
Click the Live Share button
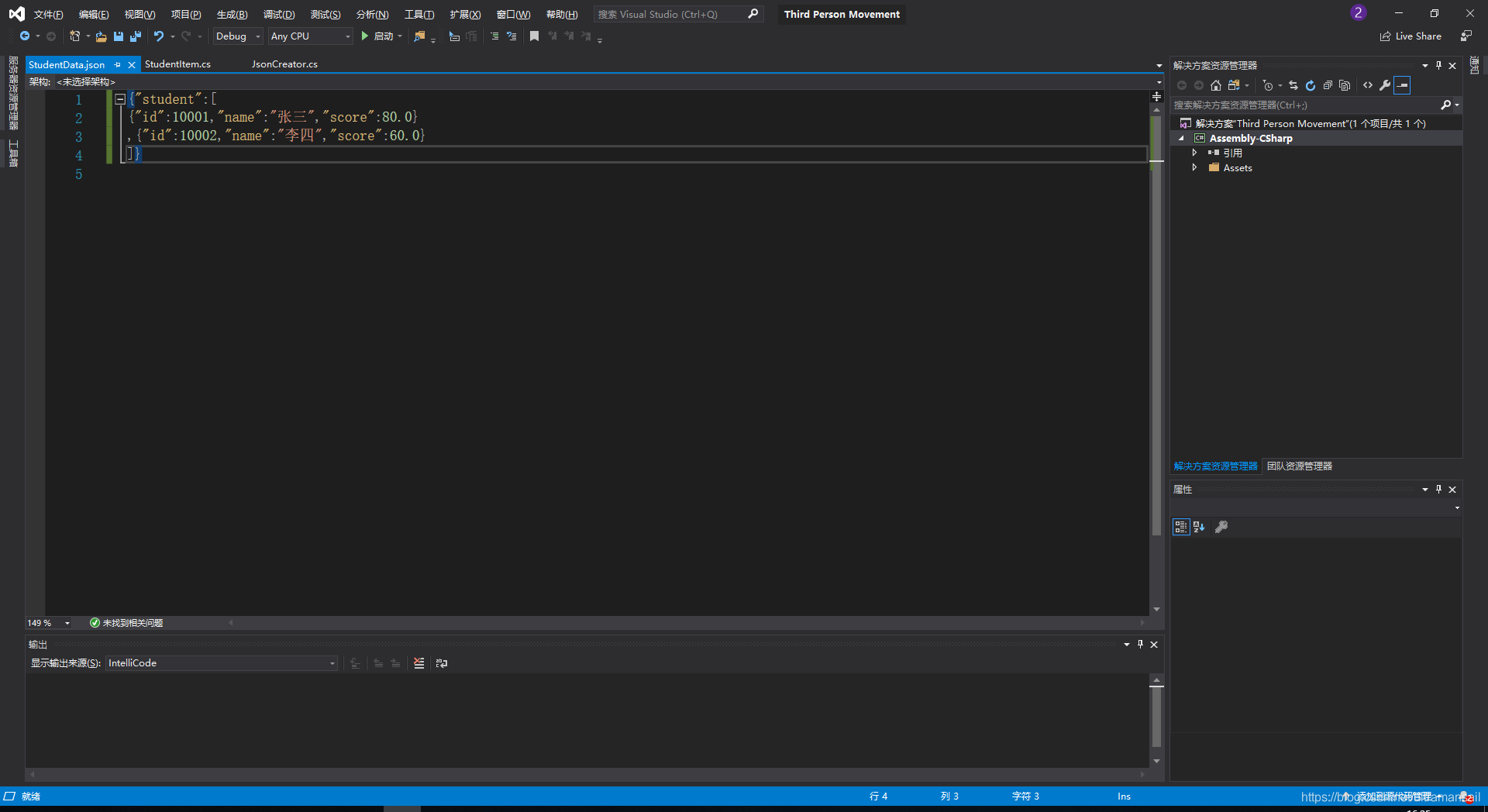click(x=1410, y=36)
